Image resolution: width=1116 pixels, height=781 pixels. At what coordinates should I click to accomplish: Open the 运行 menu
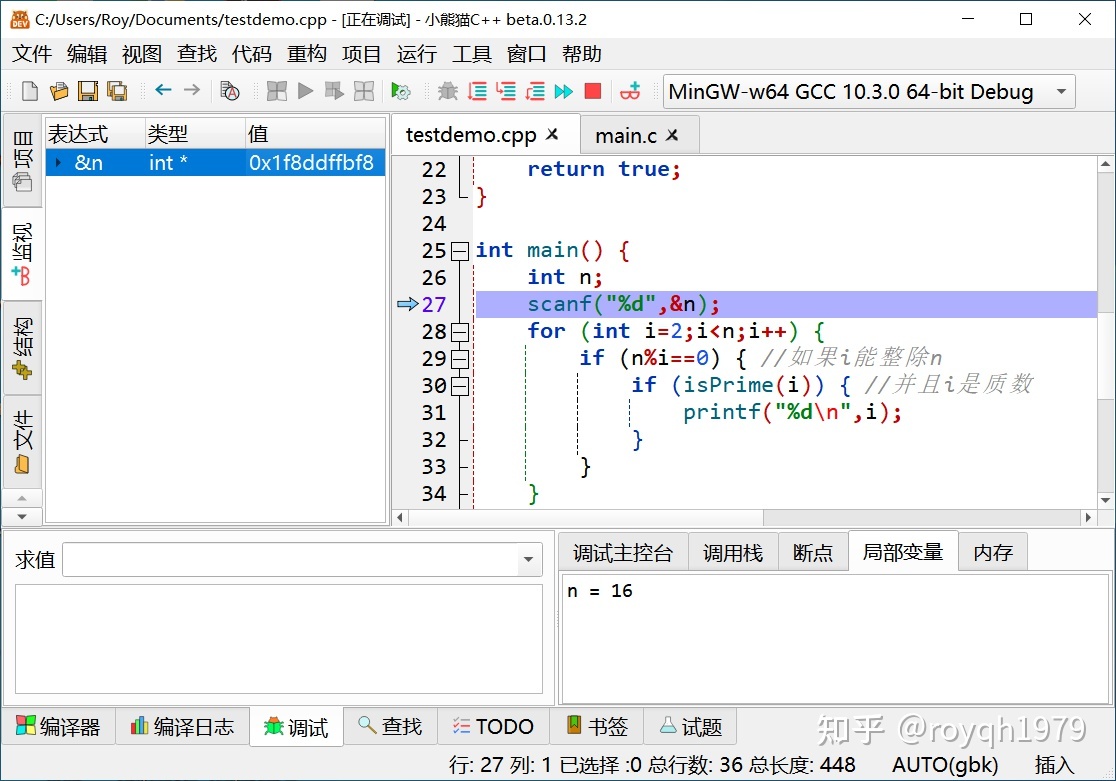(416, 54)
